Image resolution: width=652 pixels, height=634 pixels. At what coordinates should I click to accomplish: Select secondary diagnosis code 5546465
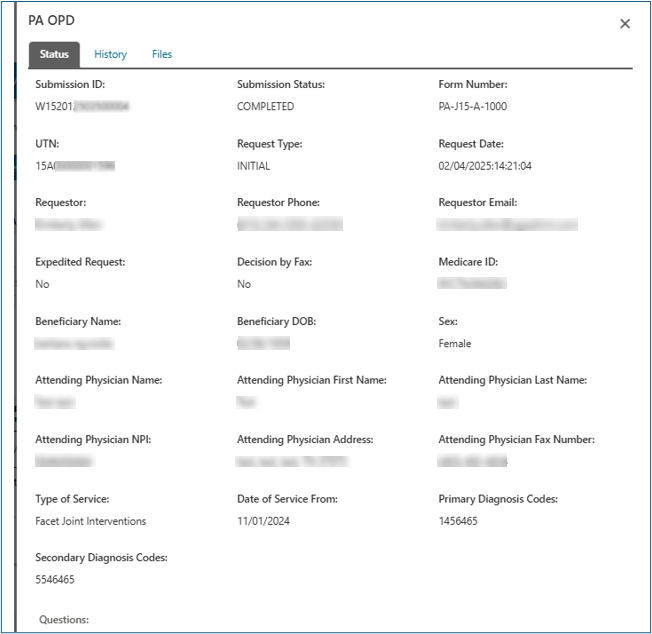point(55,579)
